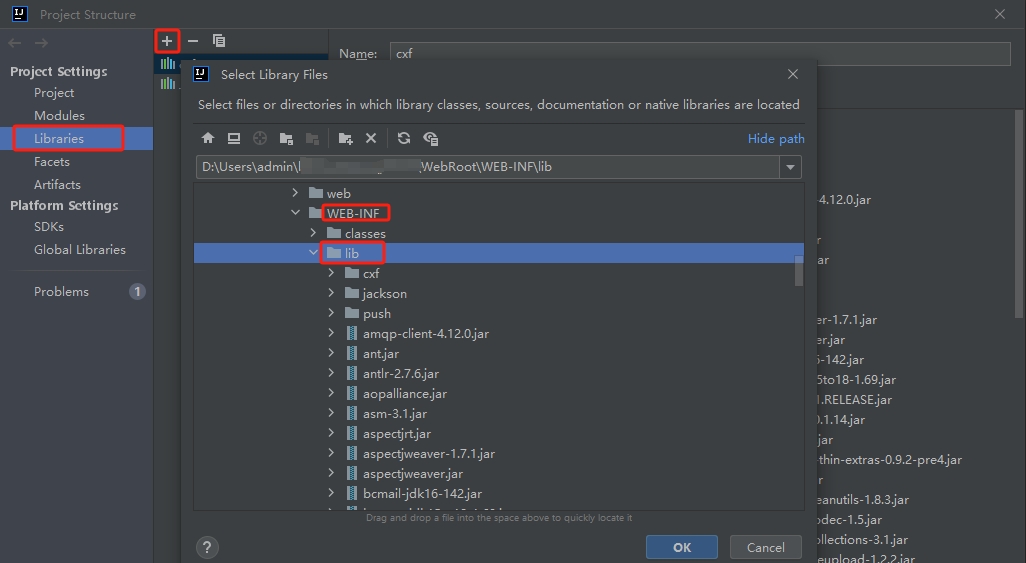
Task: Remove the library with minus icon
Action: pyautogui.click(x=193, y=41)
